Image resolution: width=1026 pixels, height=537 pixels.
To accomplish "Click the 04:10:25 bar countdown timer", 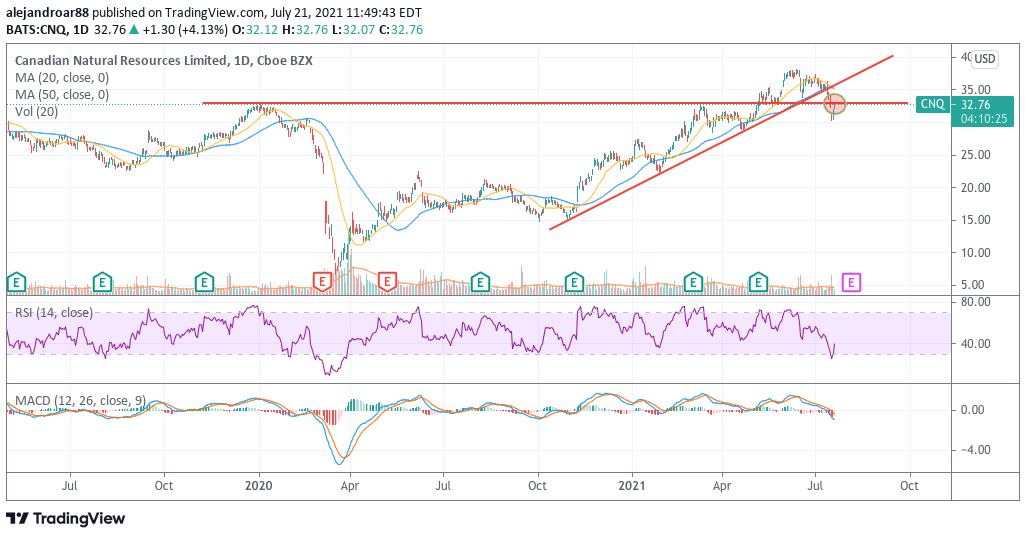I will coord(984,119).
